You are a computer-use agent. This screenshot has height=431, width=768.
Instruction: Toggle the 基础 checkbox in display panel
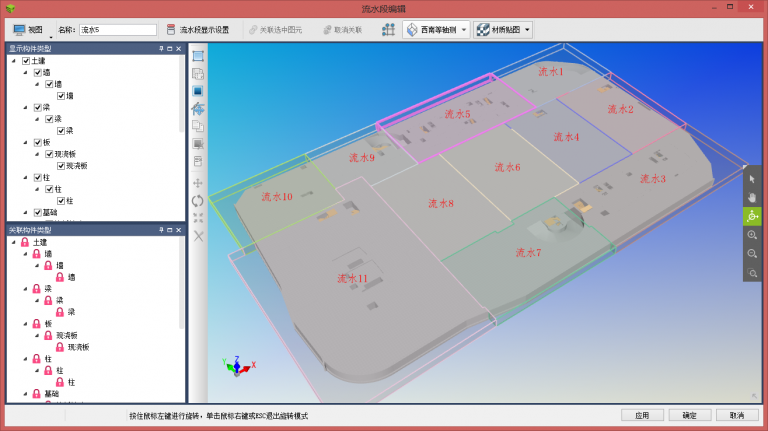(38, 212)
